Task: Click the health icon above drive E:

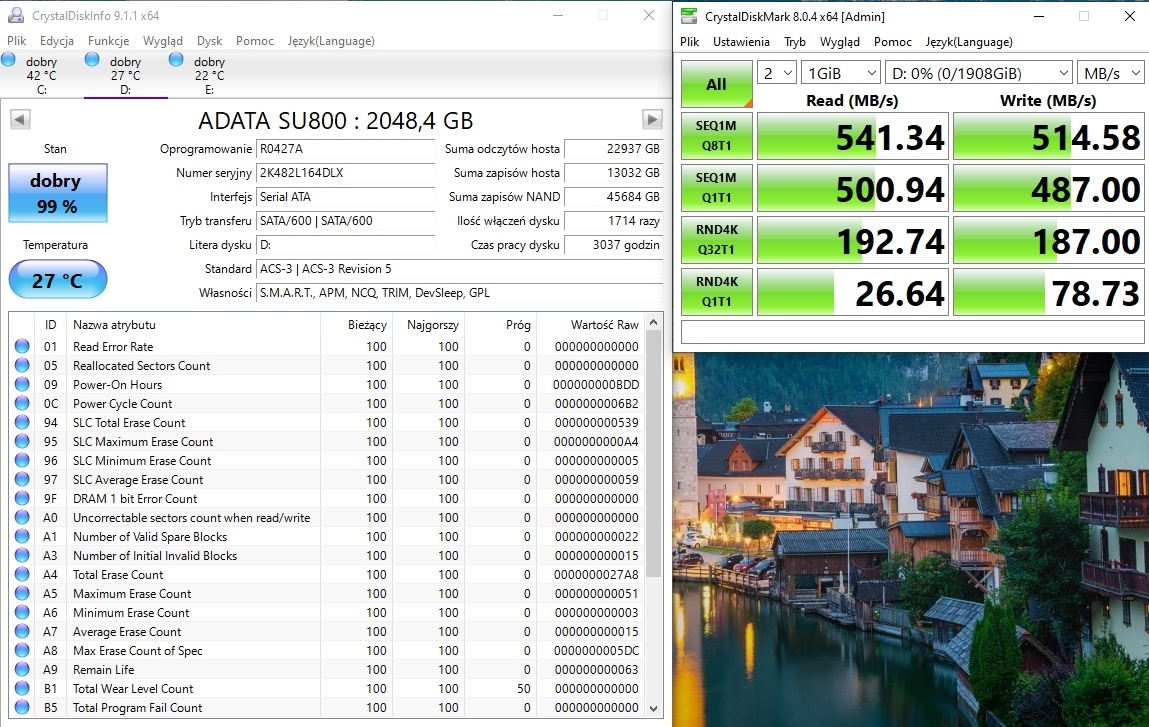Action: 176,60
